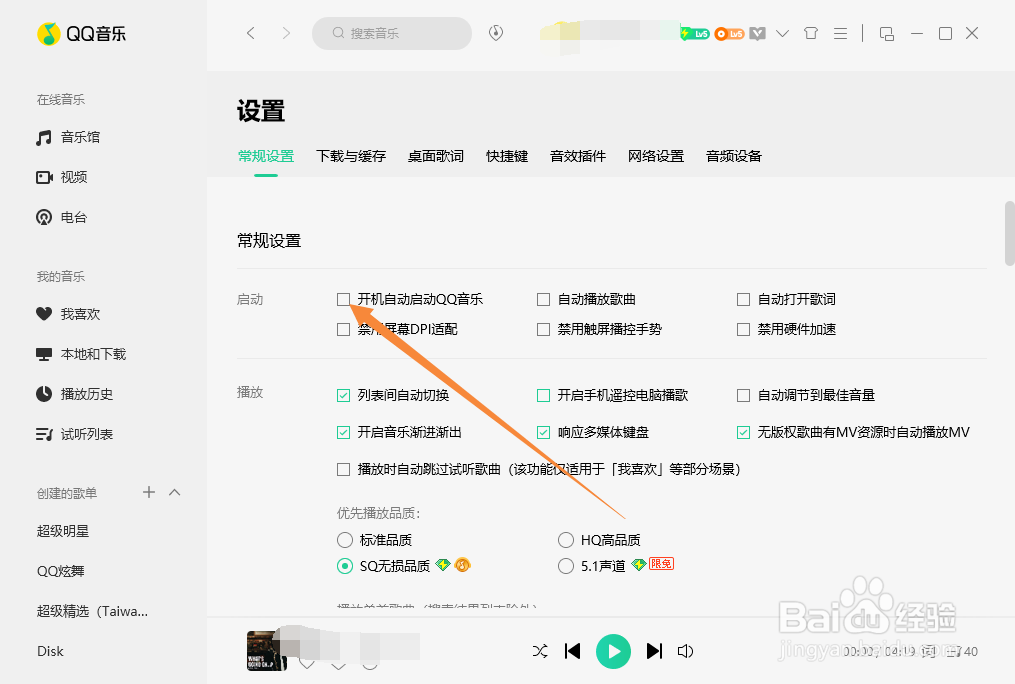The image size is (1015, 684).
Task: Uncheck 列表间自动切换
Action: (x=344, y=395)
